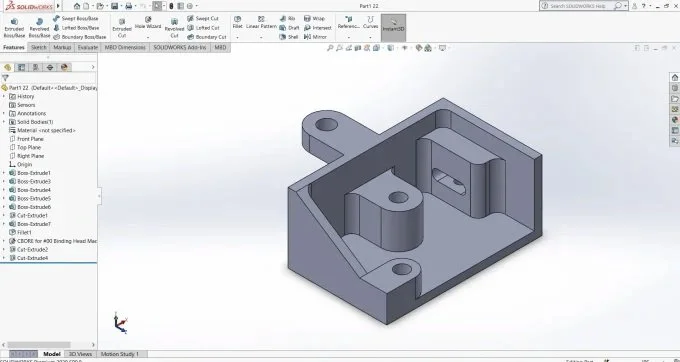Select the Linear Pattern tool

coord(261,23)
